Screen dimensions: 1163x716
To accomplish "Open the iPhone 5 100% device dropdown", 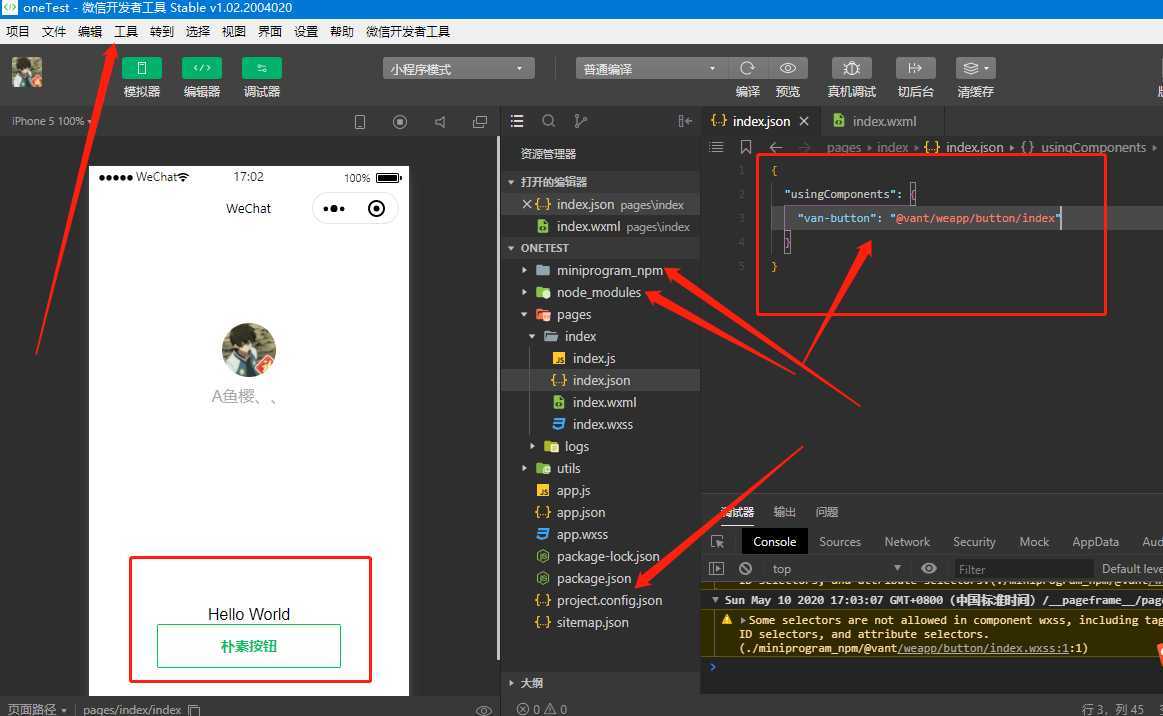I will click(51, 121).
